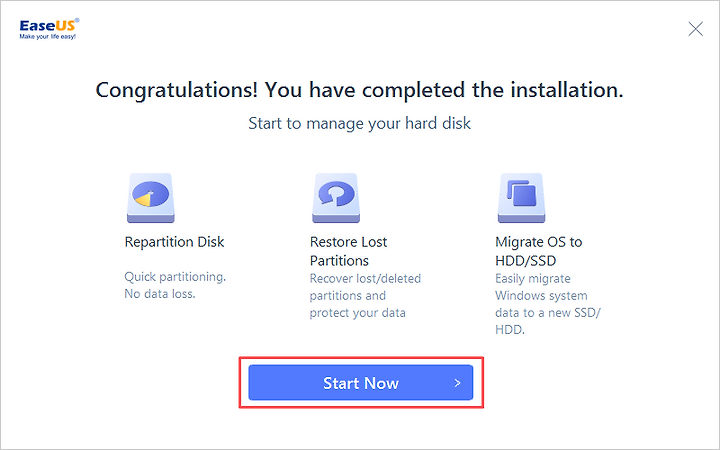Image resolution: width=720 pixels, height=450 pixels.
Task: Click the yellow pie slice on disk icon
Action: [x=143, y=199]
